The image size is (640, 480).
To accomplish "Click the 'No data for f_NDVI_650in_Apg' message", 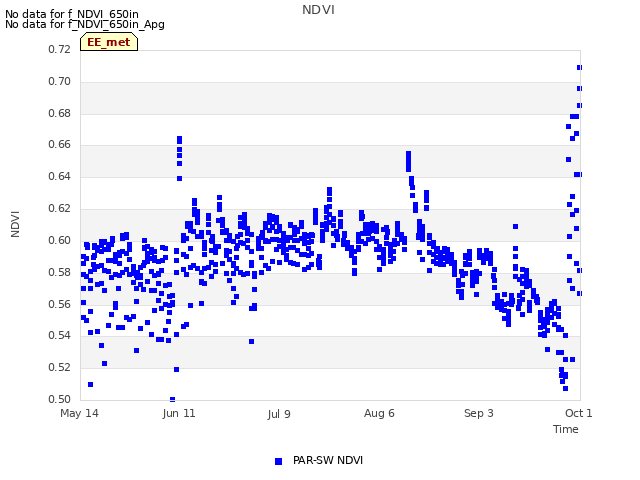I will (85, 24).
